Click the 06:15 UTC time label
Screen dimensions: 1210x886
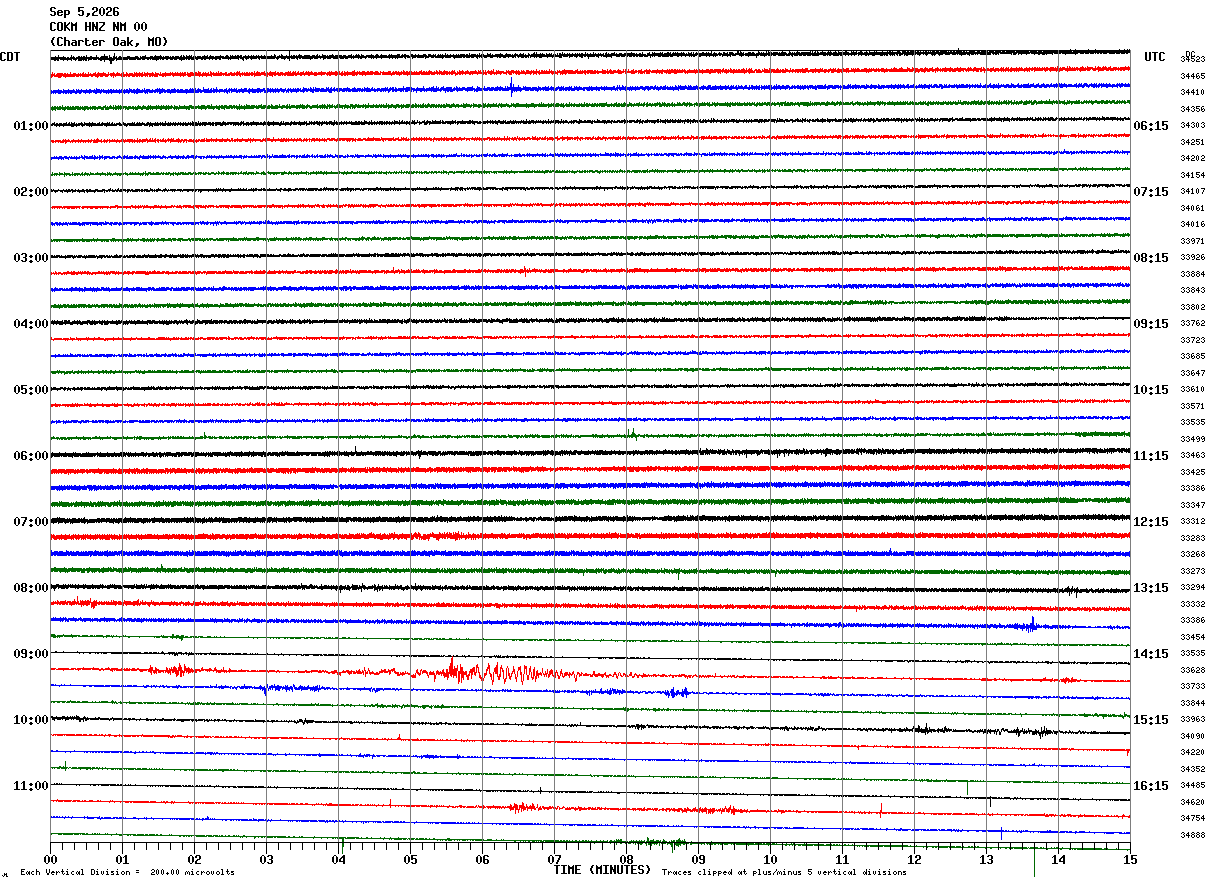click(1151, 125)
